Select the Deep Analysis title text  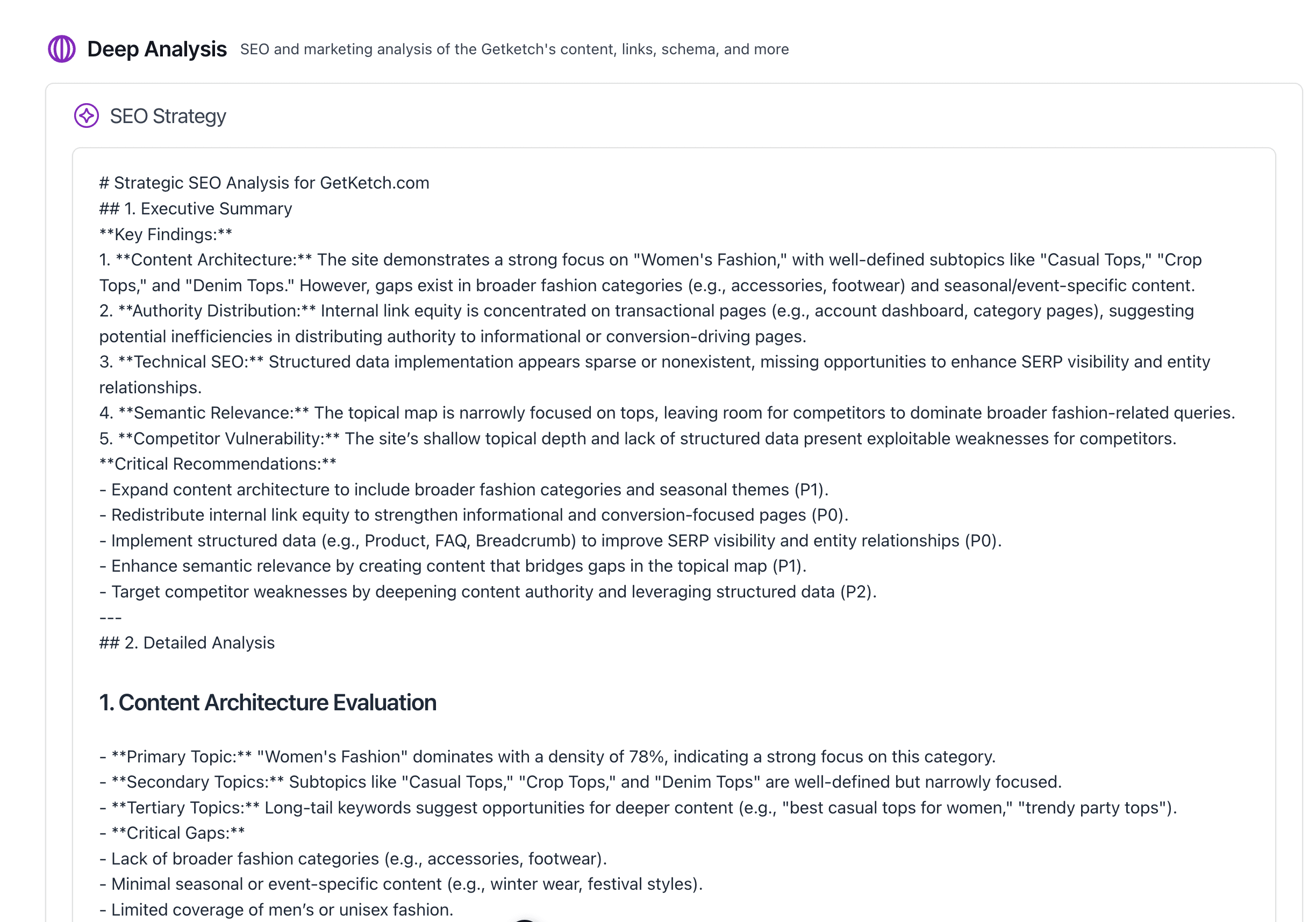(157, 49)
